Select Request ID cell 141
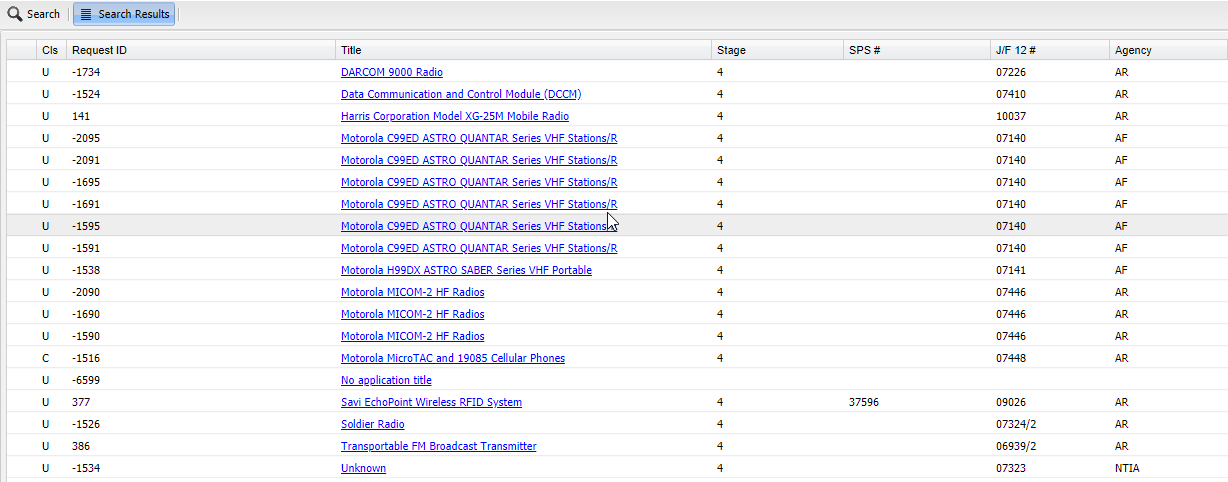This screenshot has width=1228, height=482. [x=81, y=116]
